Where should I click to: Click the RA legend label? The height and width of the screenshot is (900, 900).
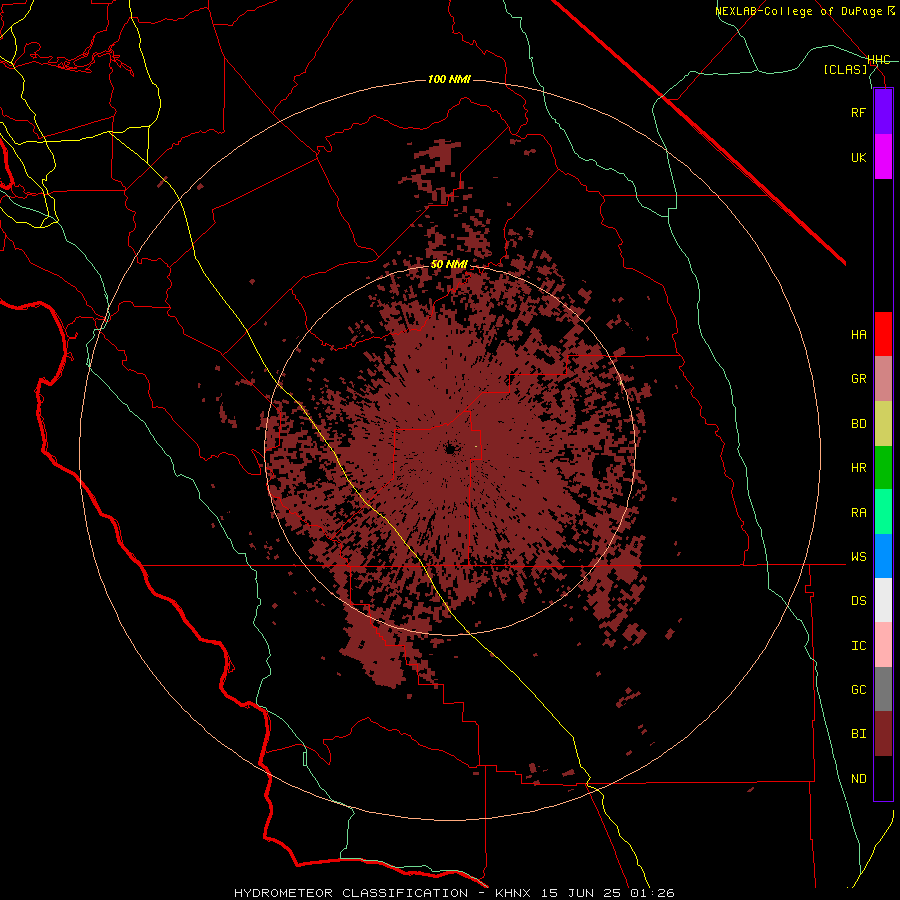coord(858,512)
